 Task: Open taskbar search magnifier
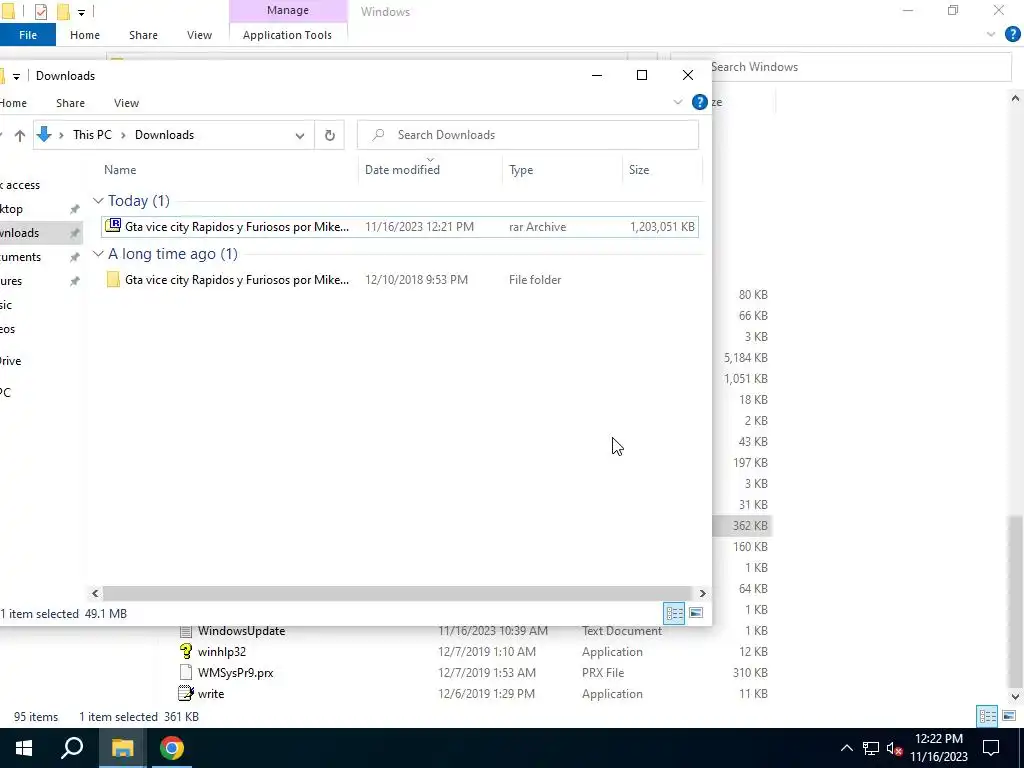(72, 748)
